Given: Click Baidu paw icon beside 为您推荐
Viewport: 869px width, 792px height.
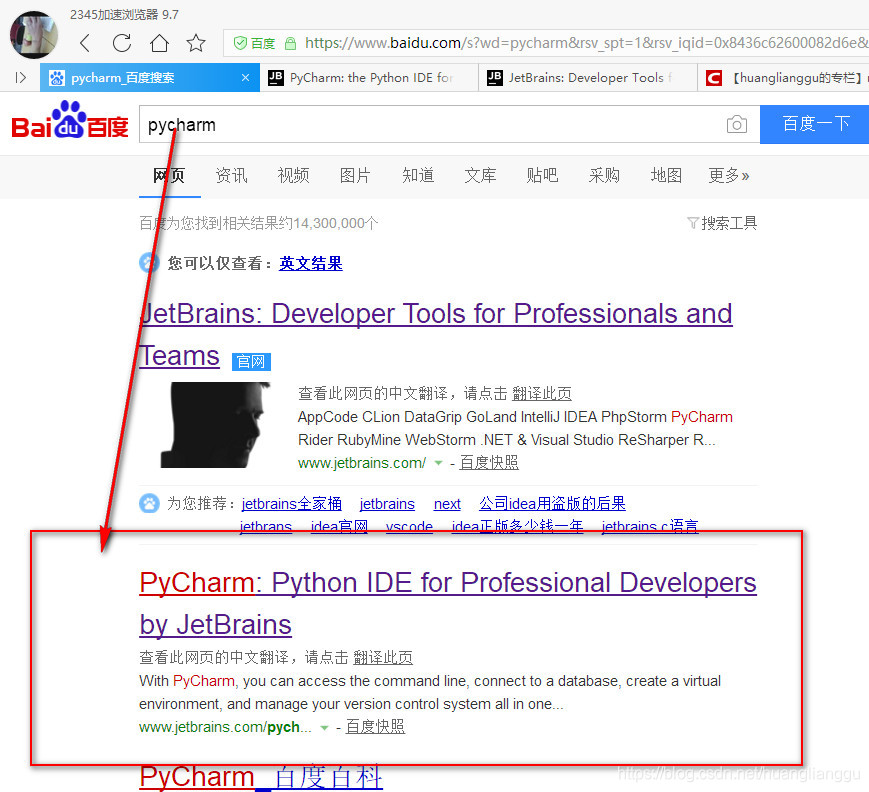Looking at the screenshot, I should click(x=149, y=503).
